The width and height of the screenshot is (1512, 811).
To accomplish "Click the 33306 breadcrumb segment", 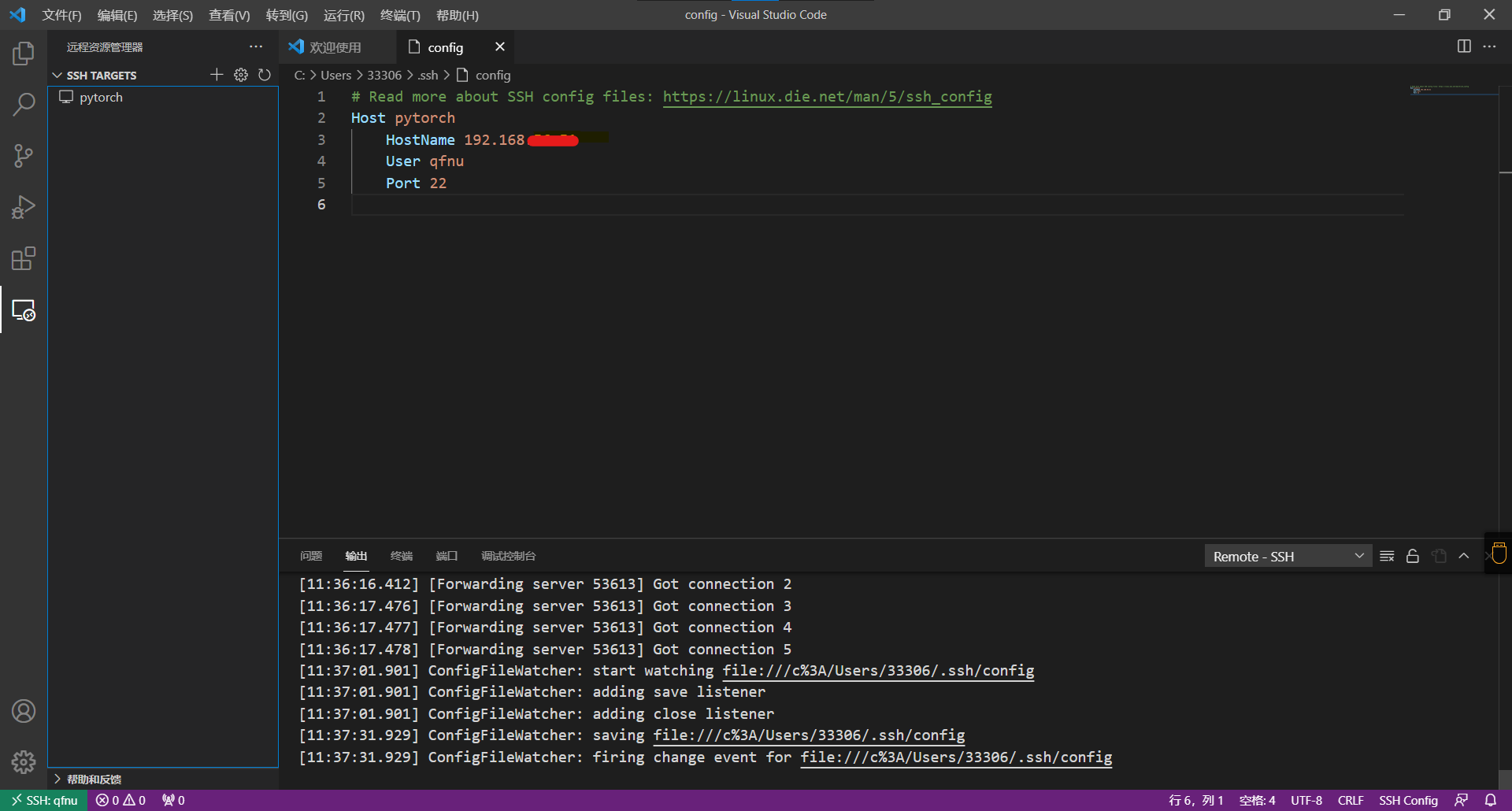I will 384,75.
